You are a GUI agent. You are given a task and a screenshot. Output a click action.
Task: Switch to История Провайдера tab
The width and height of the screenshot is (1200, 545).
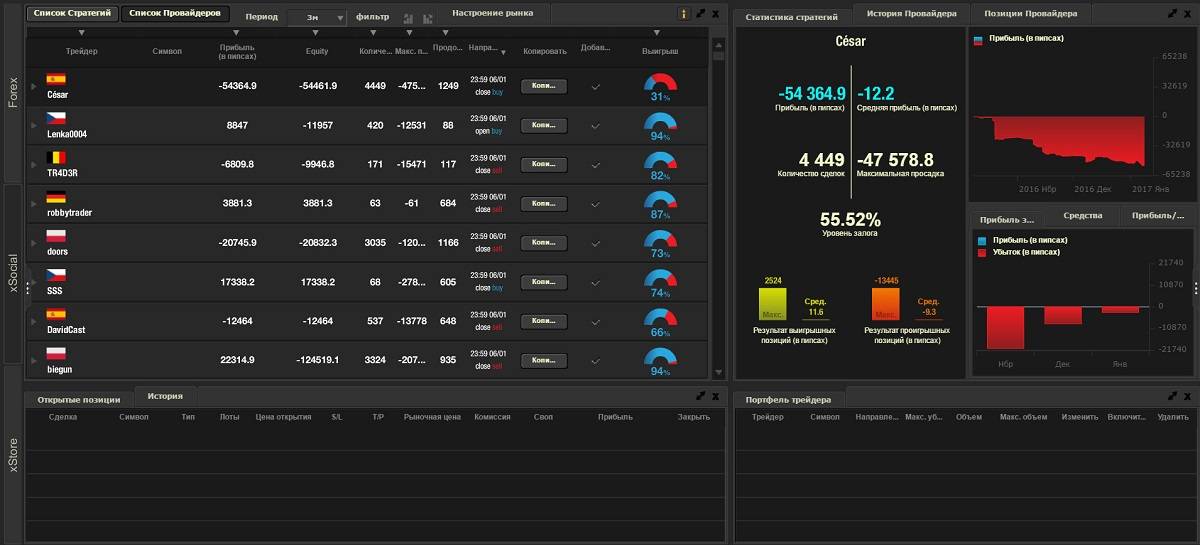coord(911,14)
